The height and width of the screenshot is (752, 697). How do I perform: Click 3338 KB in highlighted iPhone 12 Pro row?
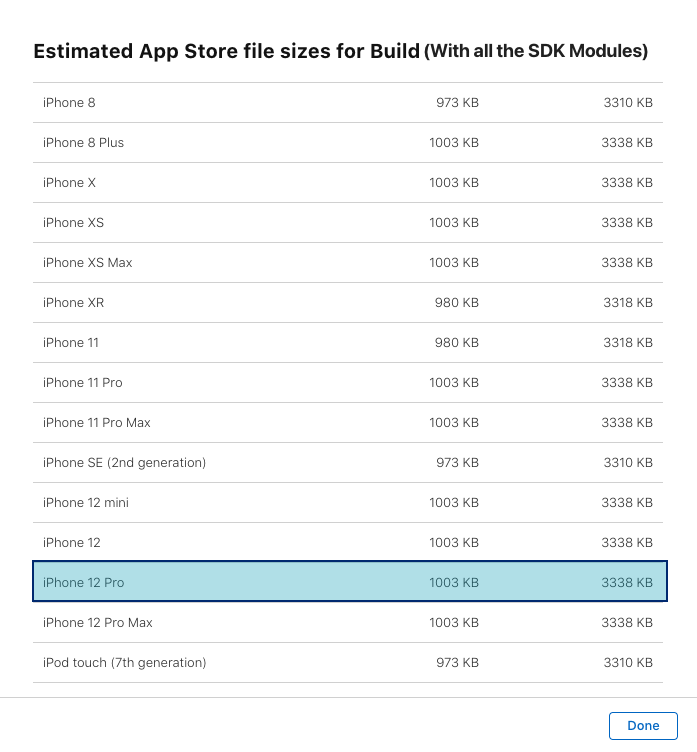[x=627, y=582]
